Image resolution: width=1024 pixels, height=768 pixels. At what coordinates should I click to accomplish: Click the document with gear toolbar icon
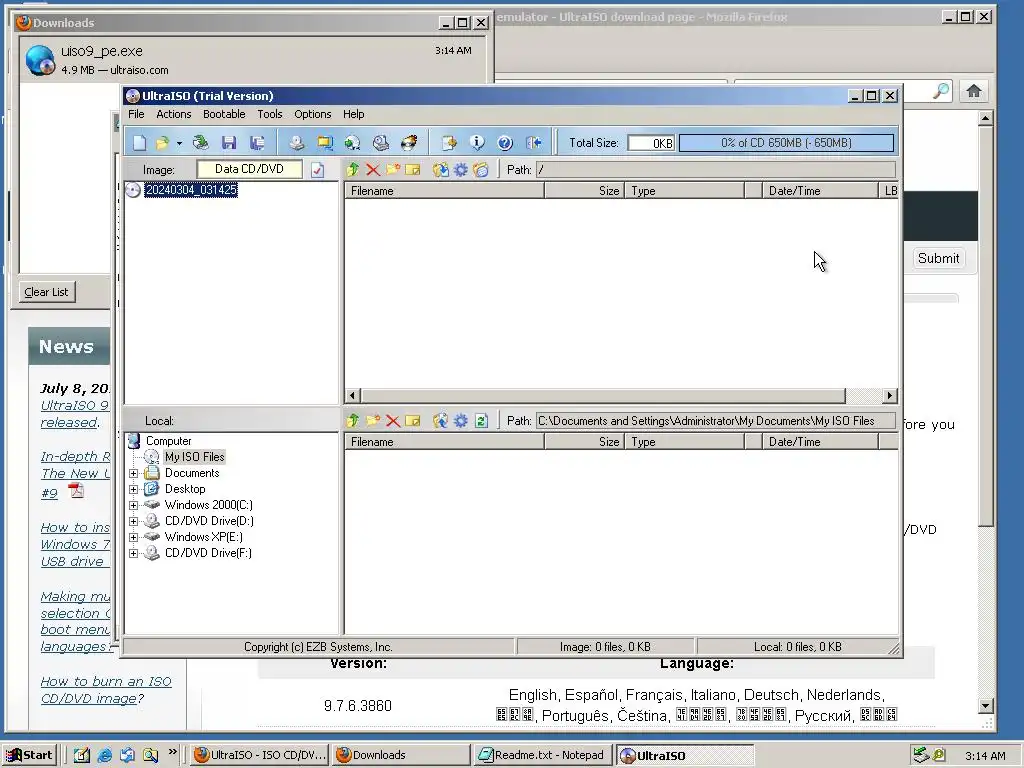click(x=449, y=142)
